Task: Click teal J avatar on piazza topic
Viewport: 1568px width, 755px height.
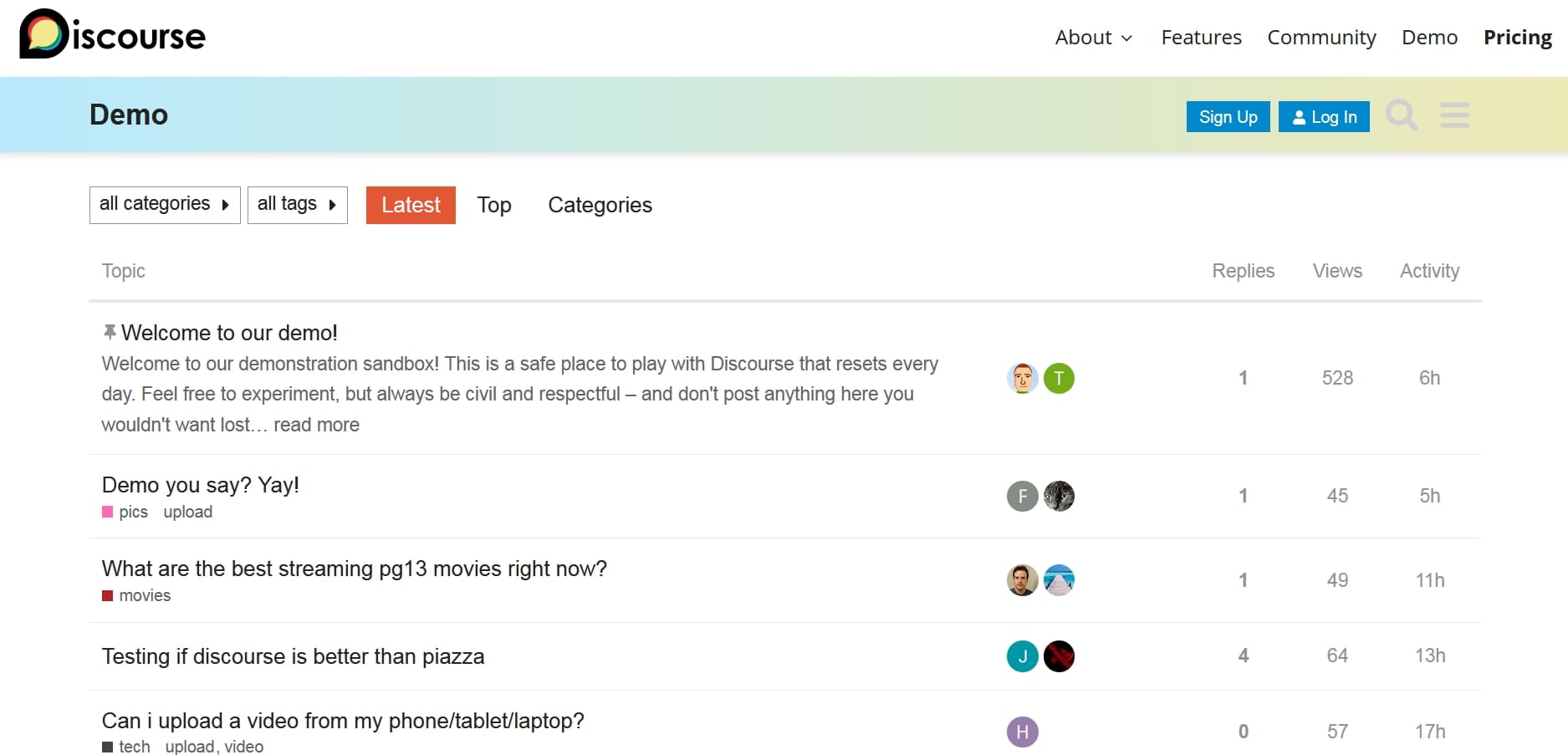Action: click(x=1022, y=656)
